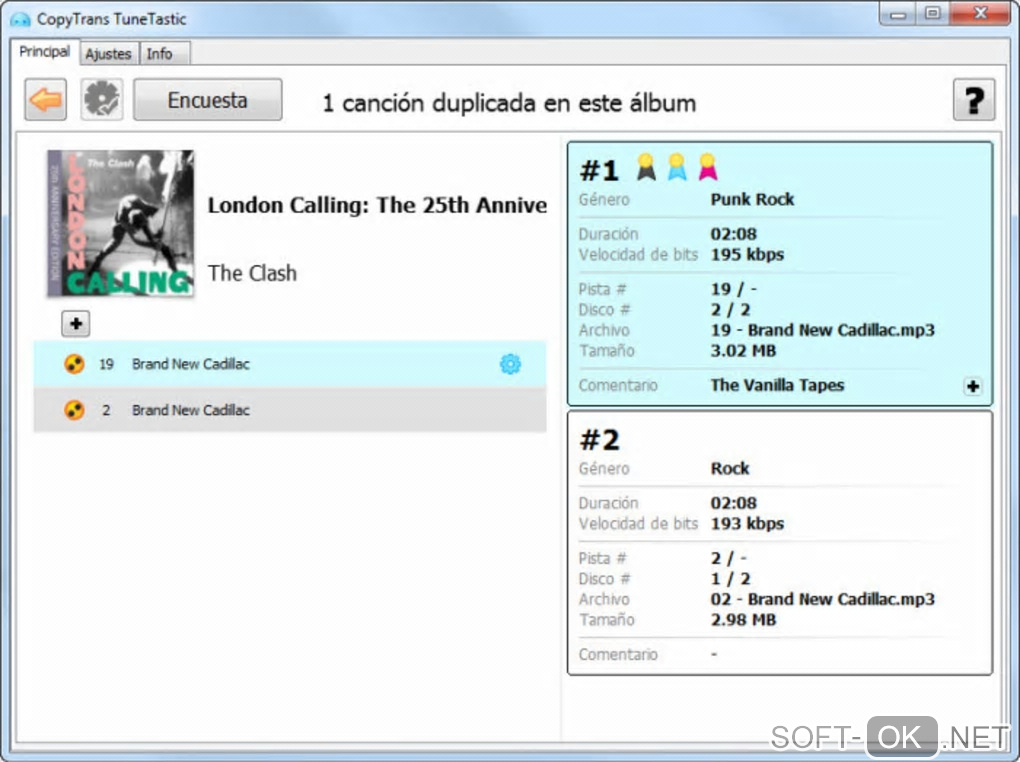1020x762 pixels.
Task: Click artist name The Clash
Action: (x=252, y=273)
